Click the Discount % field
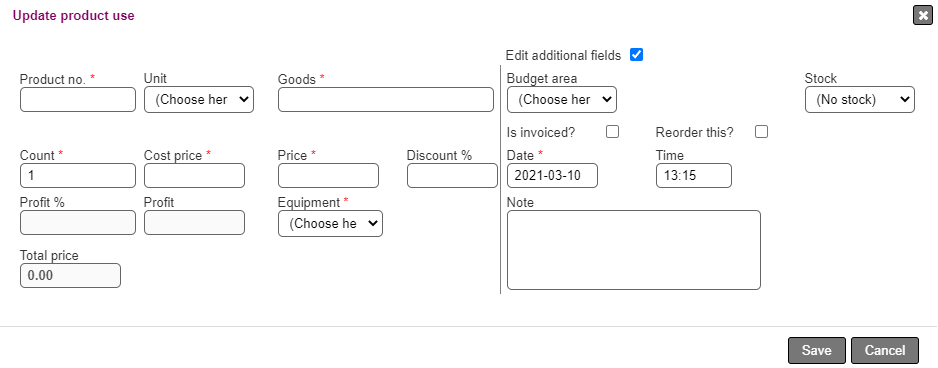The width and height of the screenshot is (938, 368). [x=452, y=175]
